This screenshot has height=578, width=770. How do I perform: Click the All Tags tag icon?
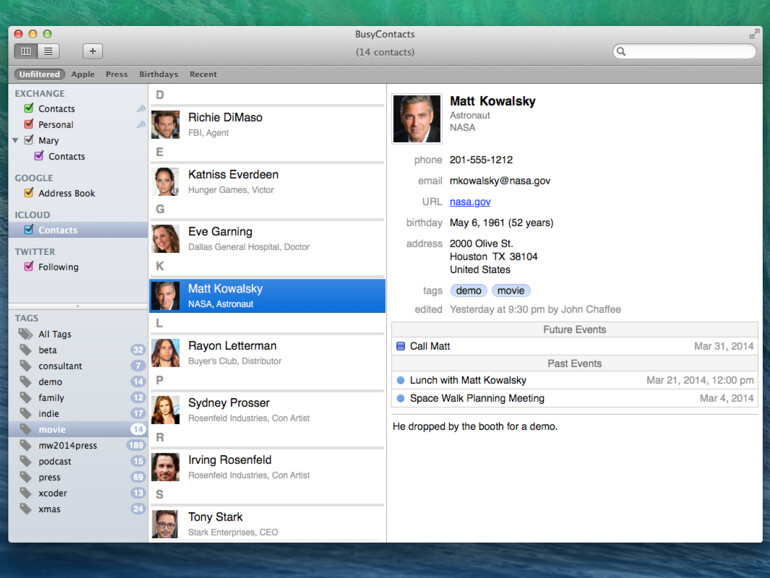click(x=26, y=334)
